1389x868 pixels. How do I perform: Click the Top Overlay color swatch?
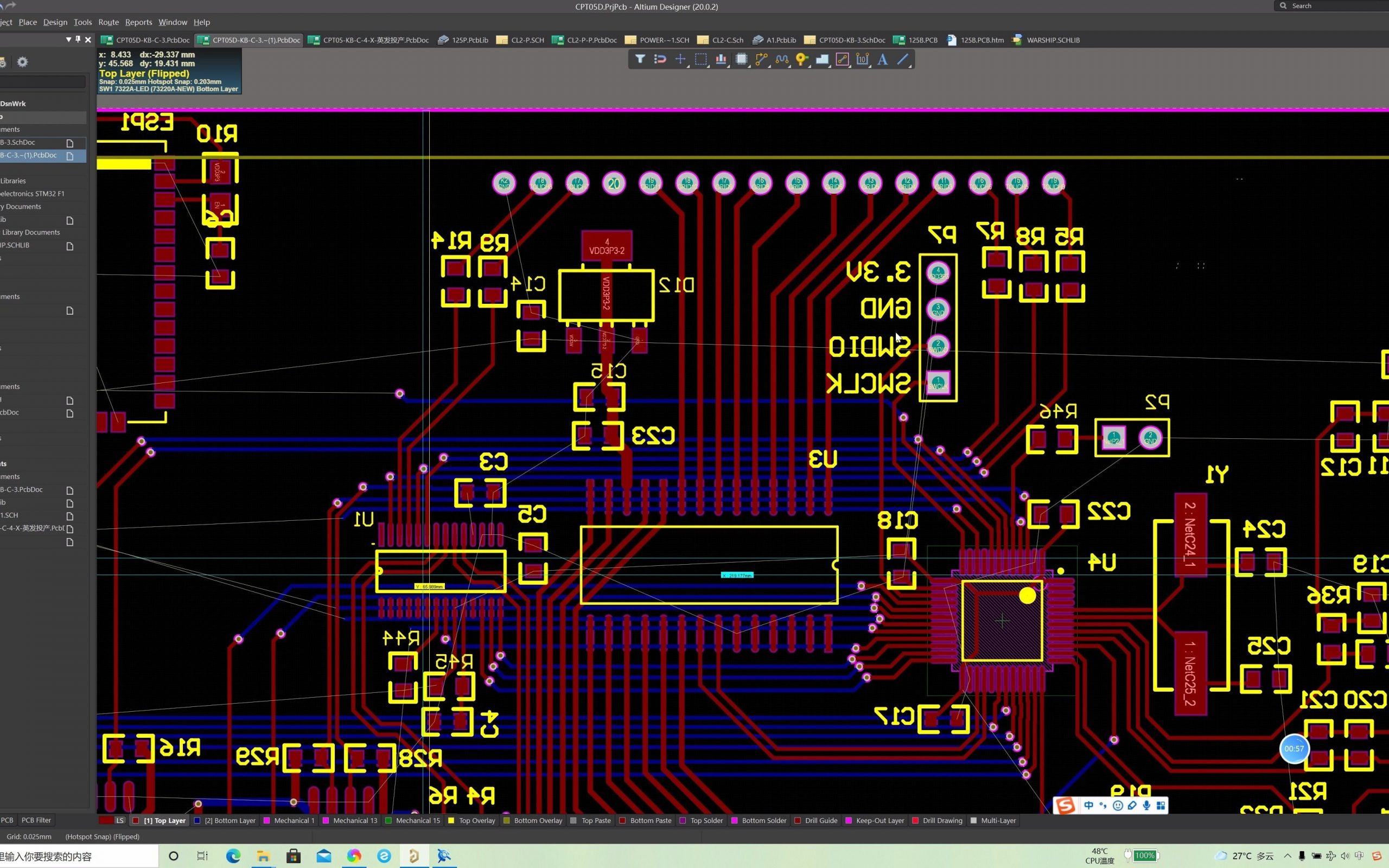click(451, 820)
